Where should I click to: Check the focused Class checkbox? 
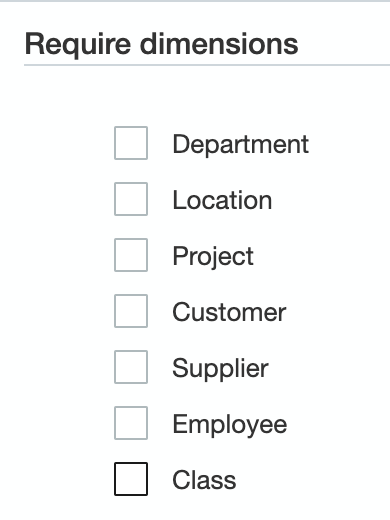131,479
